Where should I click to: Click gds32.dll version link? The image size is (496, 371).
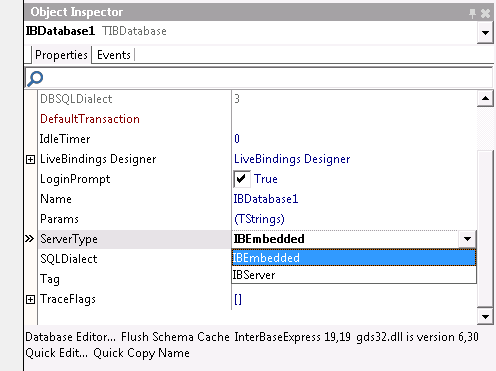click(417, 337)
